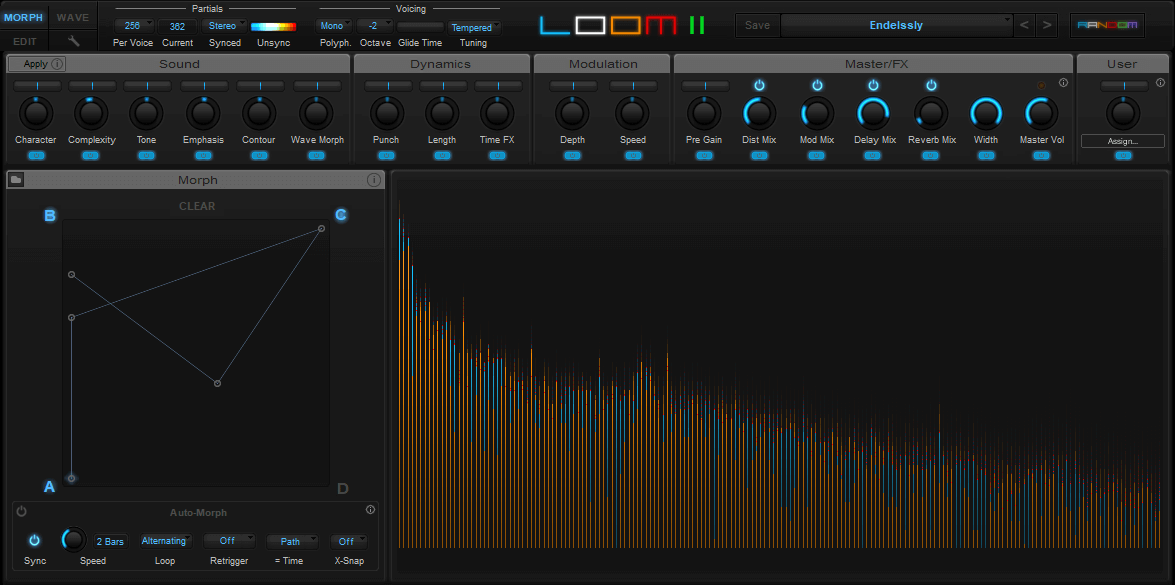Click the Assign... button
Screen dimensions: 1175x585
(1123, 141)
